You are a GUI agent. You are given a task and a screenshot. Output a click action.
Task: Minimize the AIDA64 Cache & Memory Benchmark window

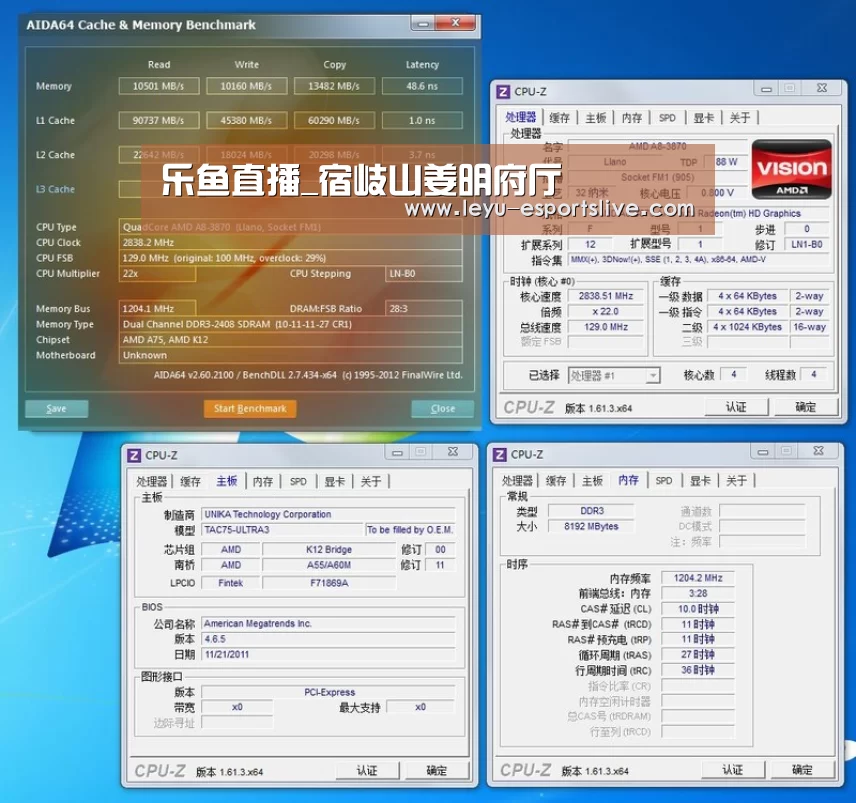423,23
